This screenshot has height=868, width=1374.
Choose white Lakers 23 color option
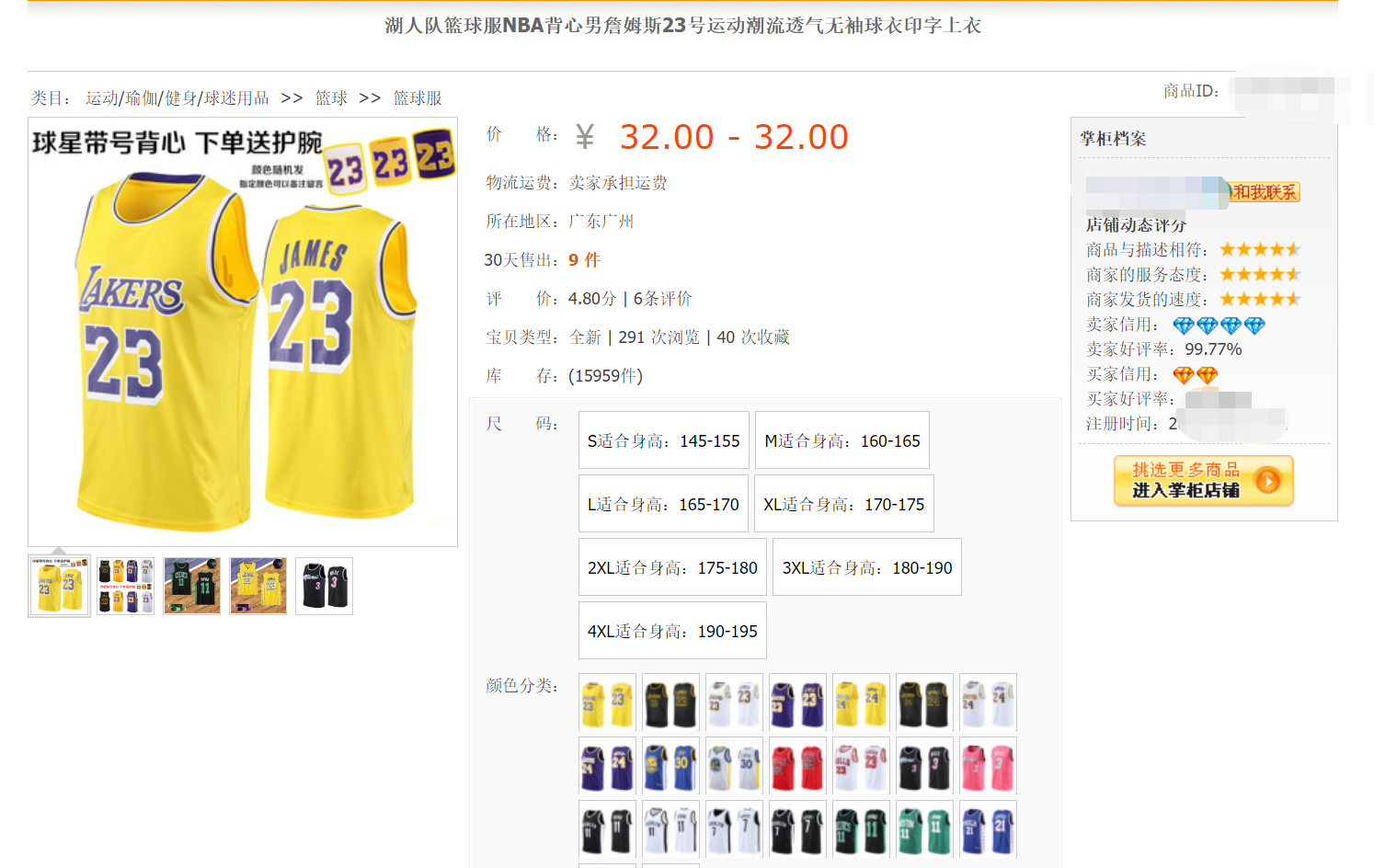734,702
